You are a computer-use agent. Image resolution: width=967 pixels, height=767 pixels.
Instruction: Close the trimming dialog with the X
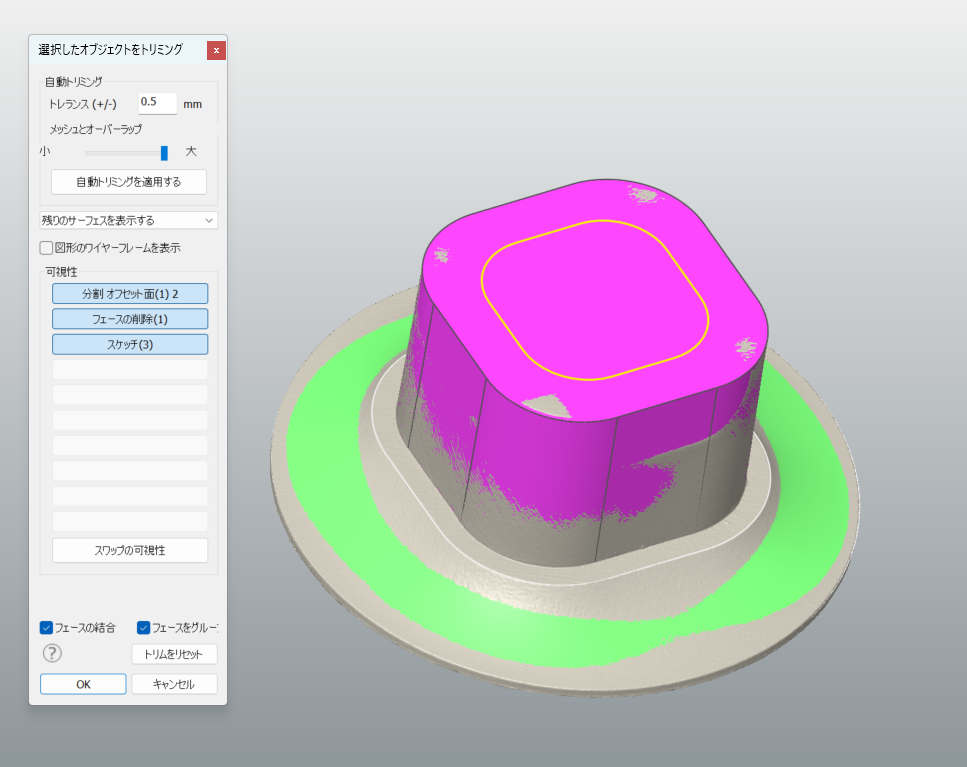[216, 50]
